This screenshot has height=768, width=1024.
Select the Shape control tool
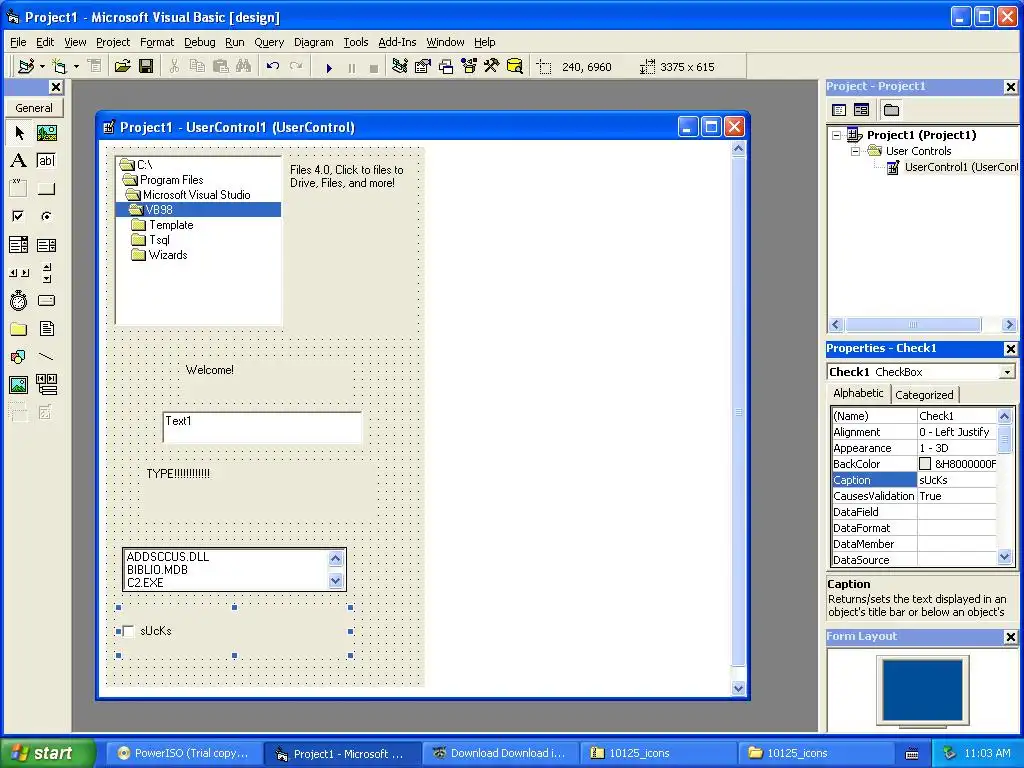[19, 357]
